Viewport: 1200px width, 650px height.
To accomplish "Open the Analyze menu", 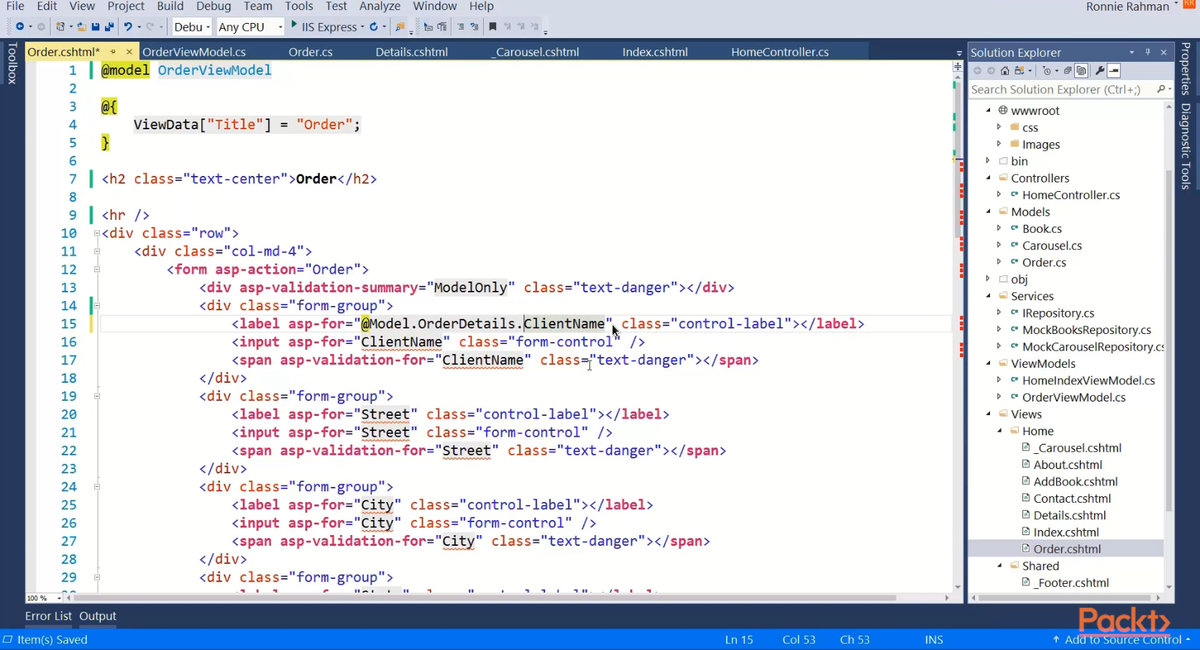I will (x=380, y=6).
